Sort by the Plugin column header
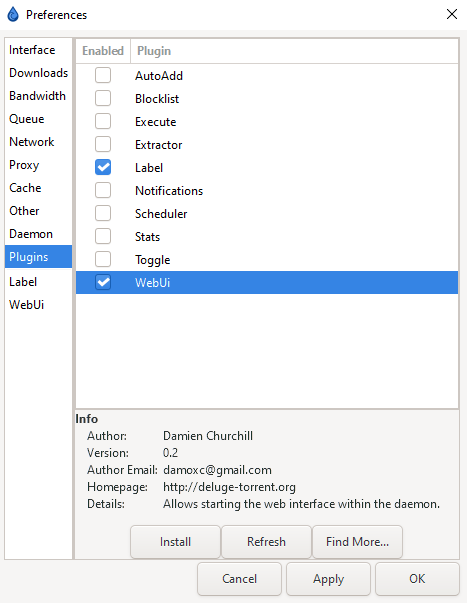This screenshot has height=603, width=467. click(x=294, y=51)
